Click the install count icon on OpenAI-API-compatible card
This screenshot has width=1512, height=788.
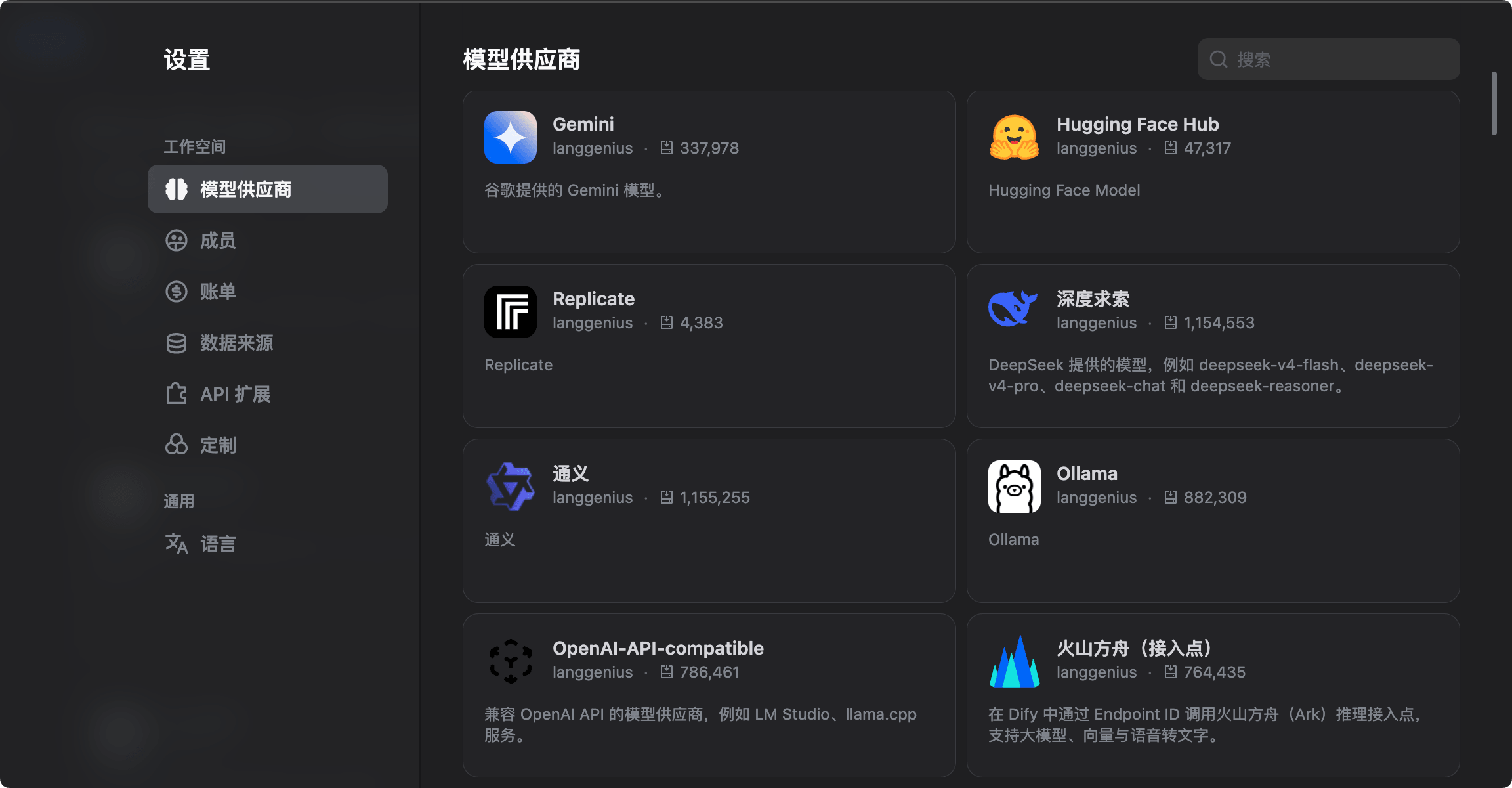(667, 672)
